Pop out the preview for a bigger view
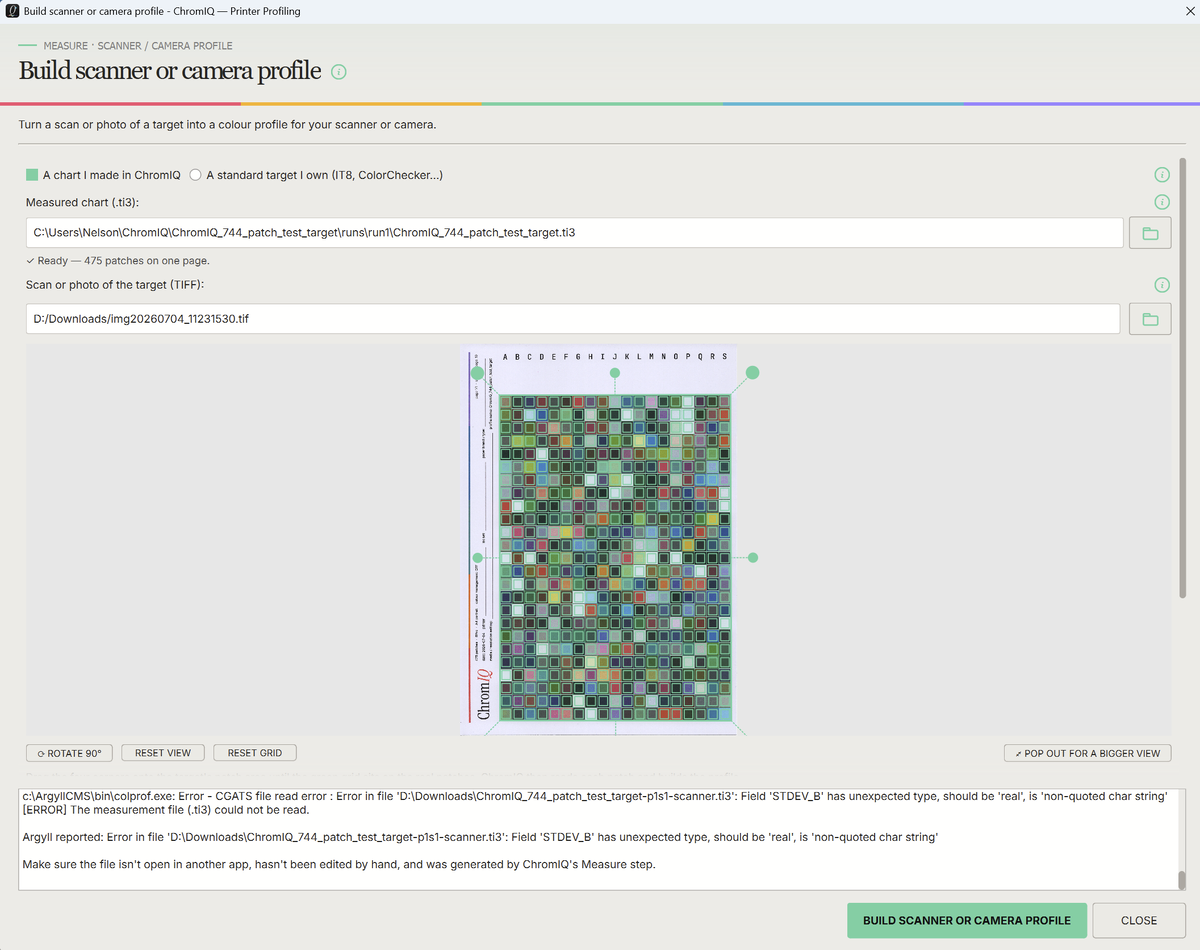The height and width of the screenshot is (950, 1200). pos(1087,753)
